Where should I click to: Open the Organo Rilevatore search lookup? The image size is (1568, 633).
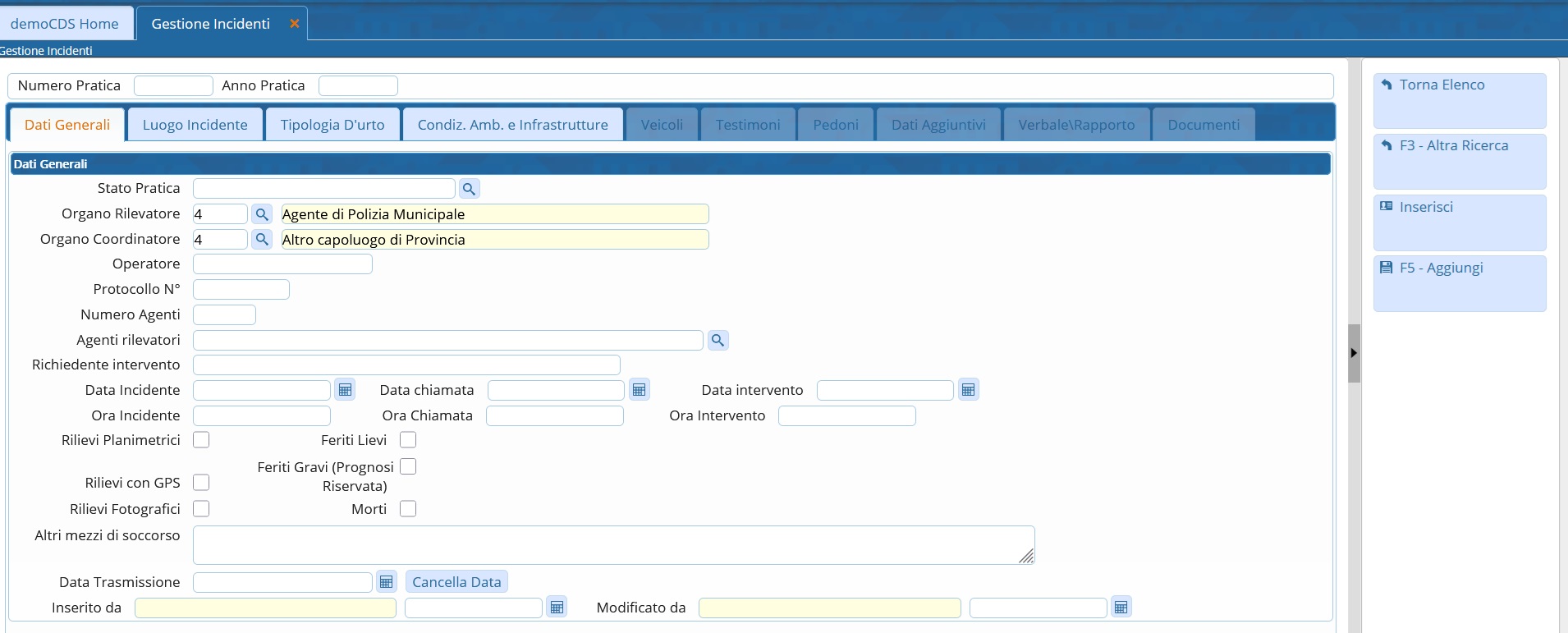click(262, 214)
